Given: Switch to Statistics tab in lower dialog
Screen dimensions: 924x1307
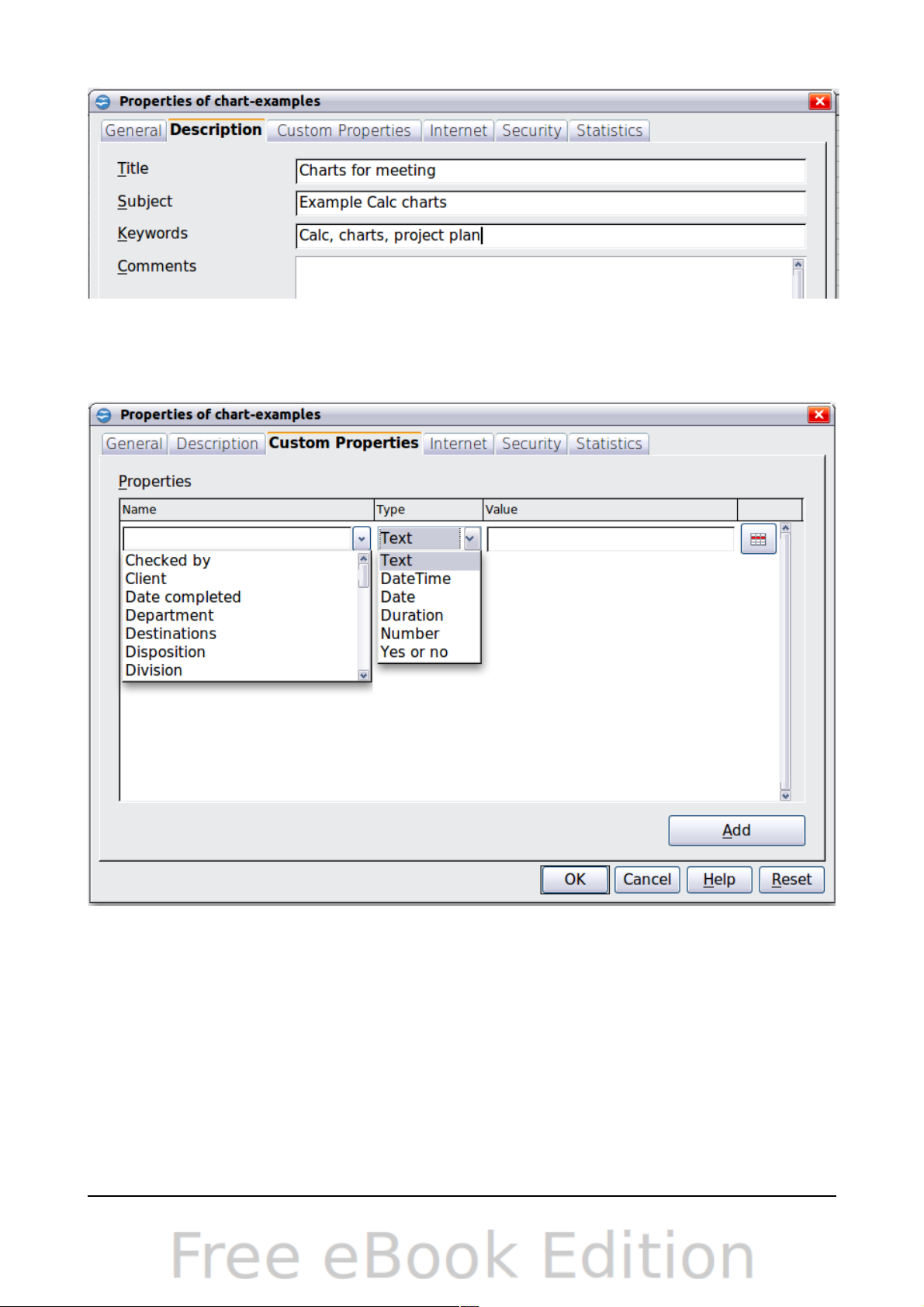Looking at the screenshot, I should [609, 444].
